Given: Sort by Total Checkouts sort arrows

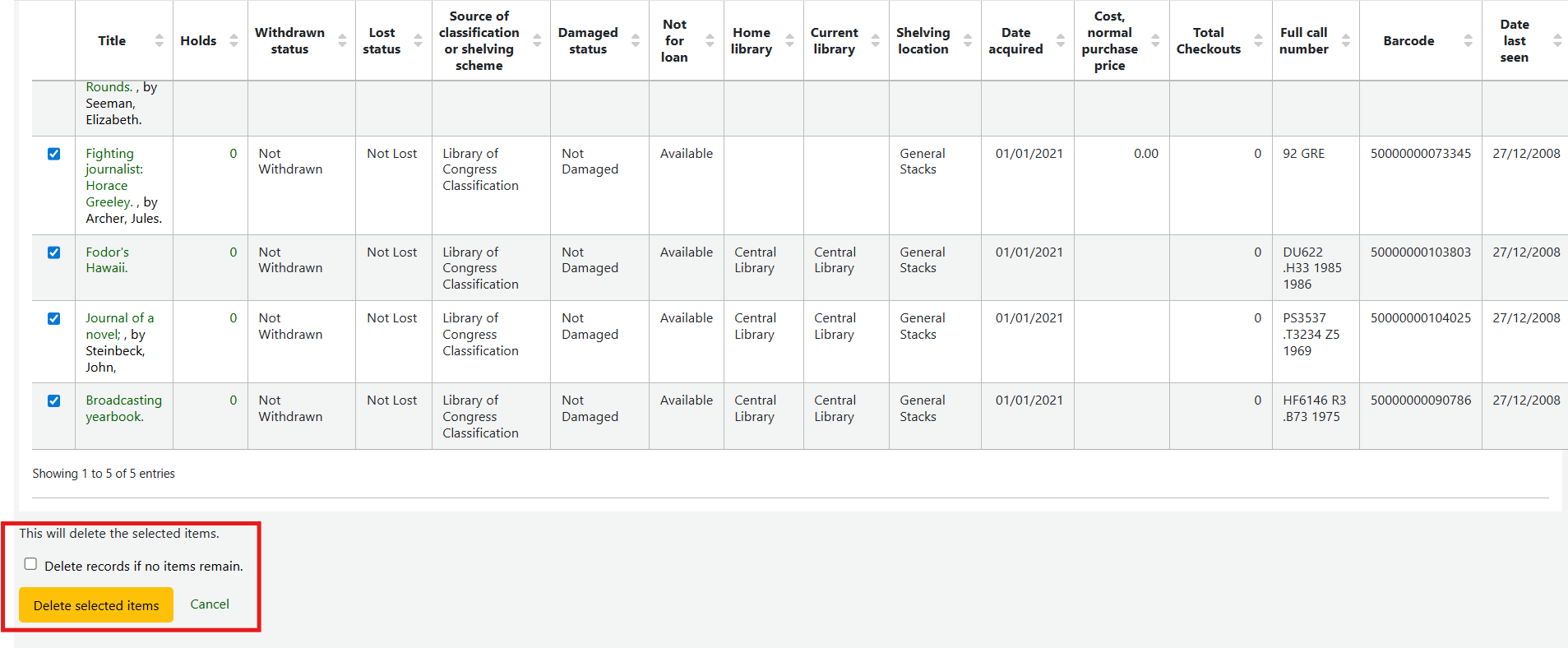Looking at the screenshot, I should click(1258, 40).
